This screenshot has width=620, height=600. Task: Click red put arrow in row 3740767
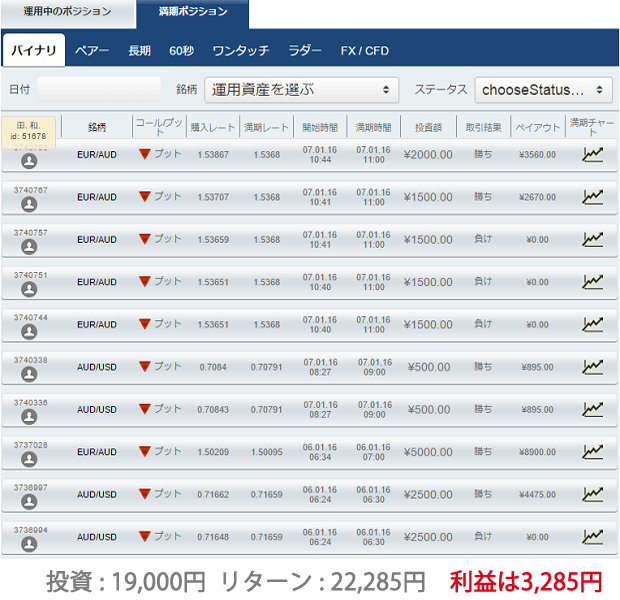pyautogui.click(x=145, y=196)
